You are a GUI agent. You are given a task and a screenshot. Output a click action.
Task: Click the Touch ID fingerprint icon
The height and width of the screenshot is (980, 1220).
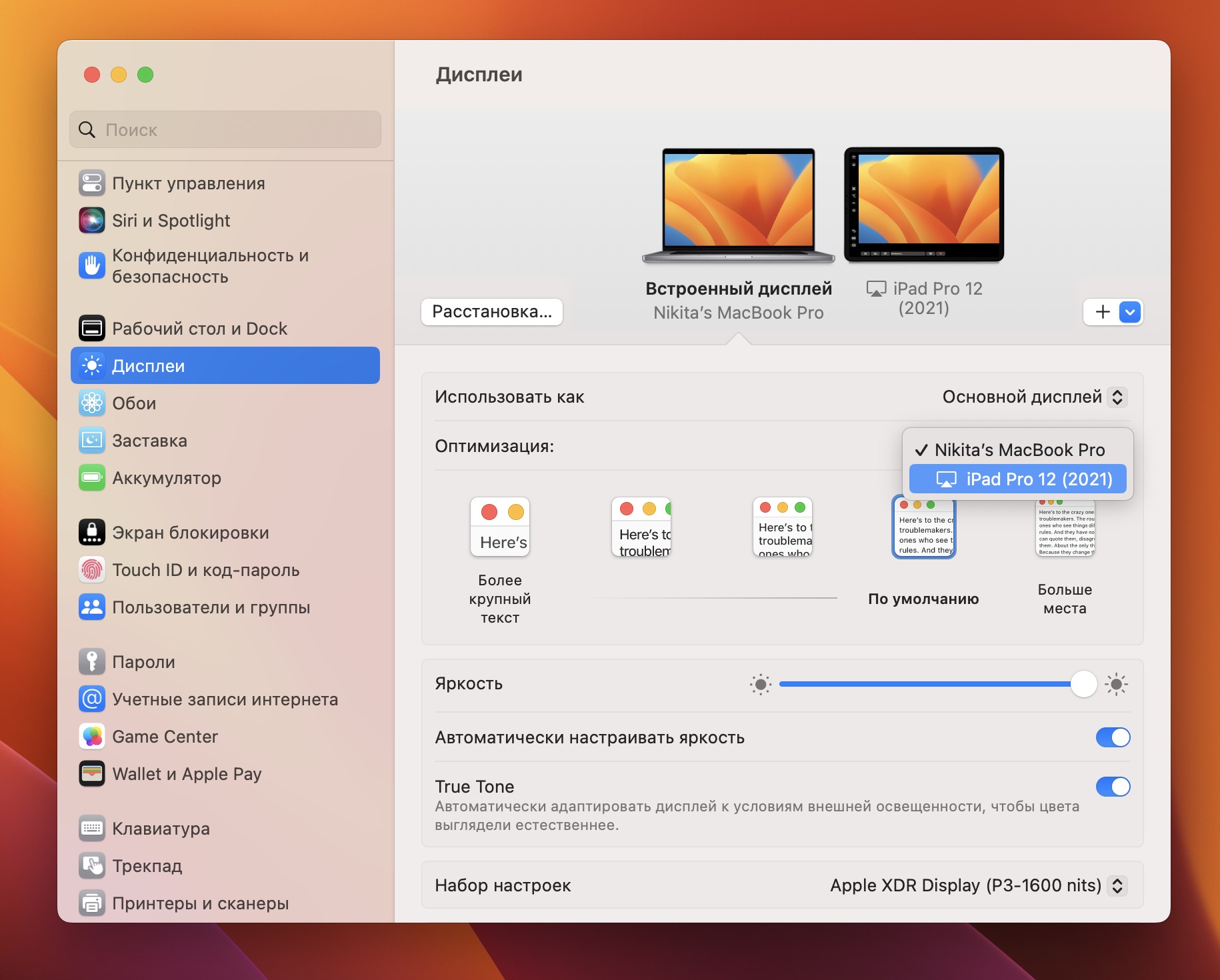[x=92, y=570]
